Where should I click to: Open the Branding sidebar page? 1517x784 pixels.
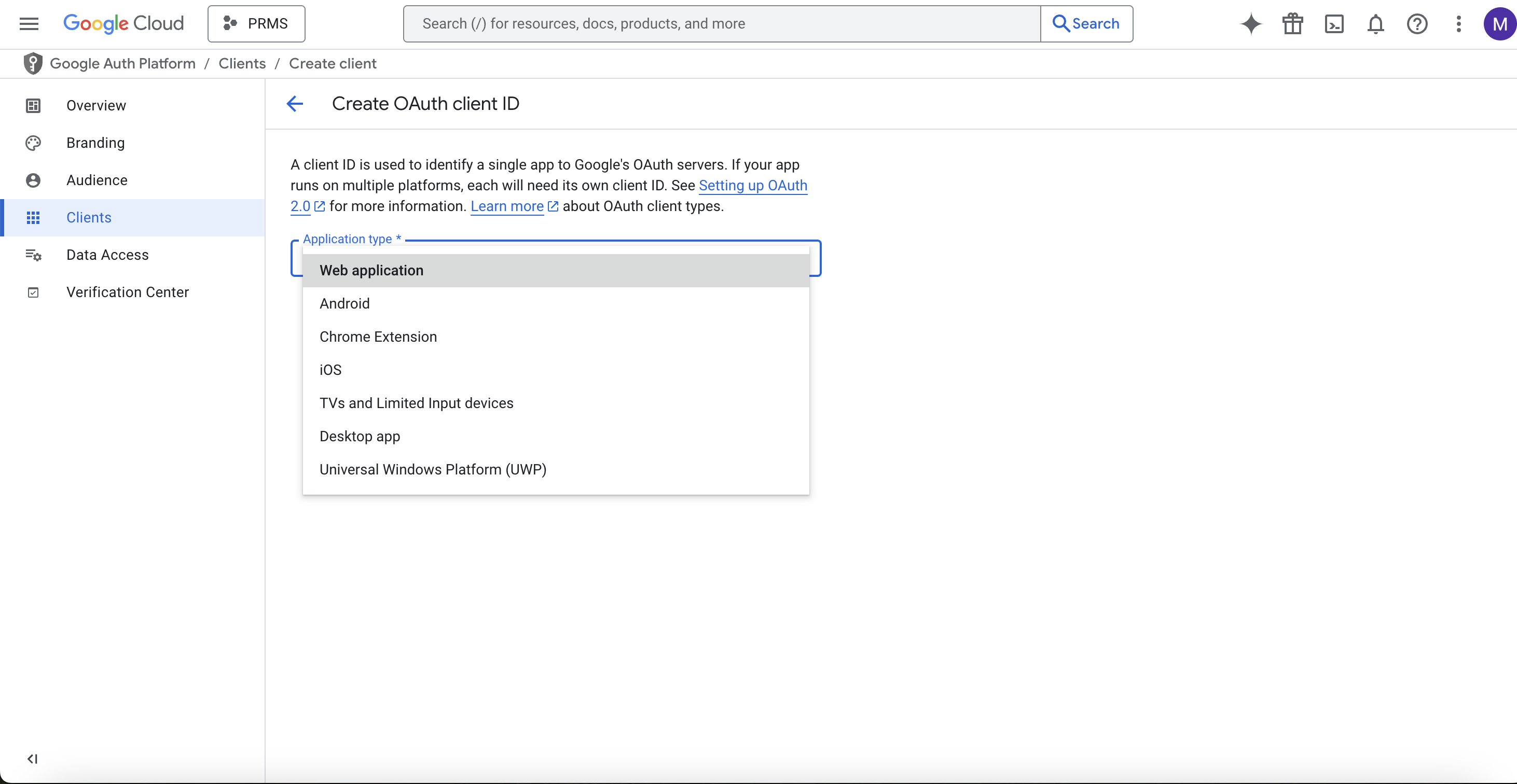(x=95, y=143)
